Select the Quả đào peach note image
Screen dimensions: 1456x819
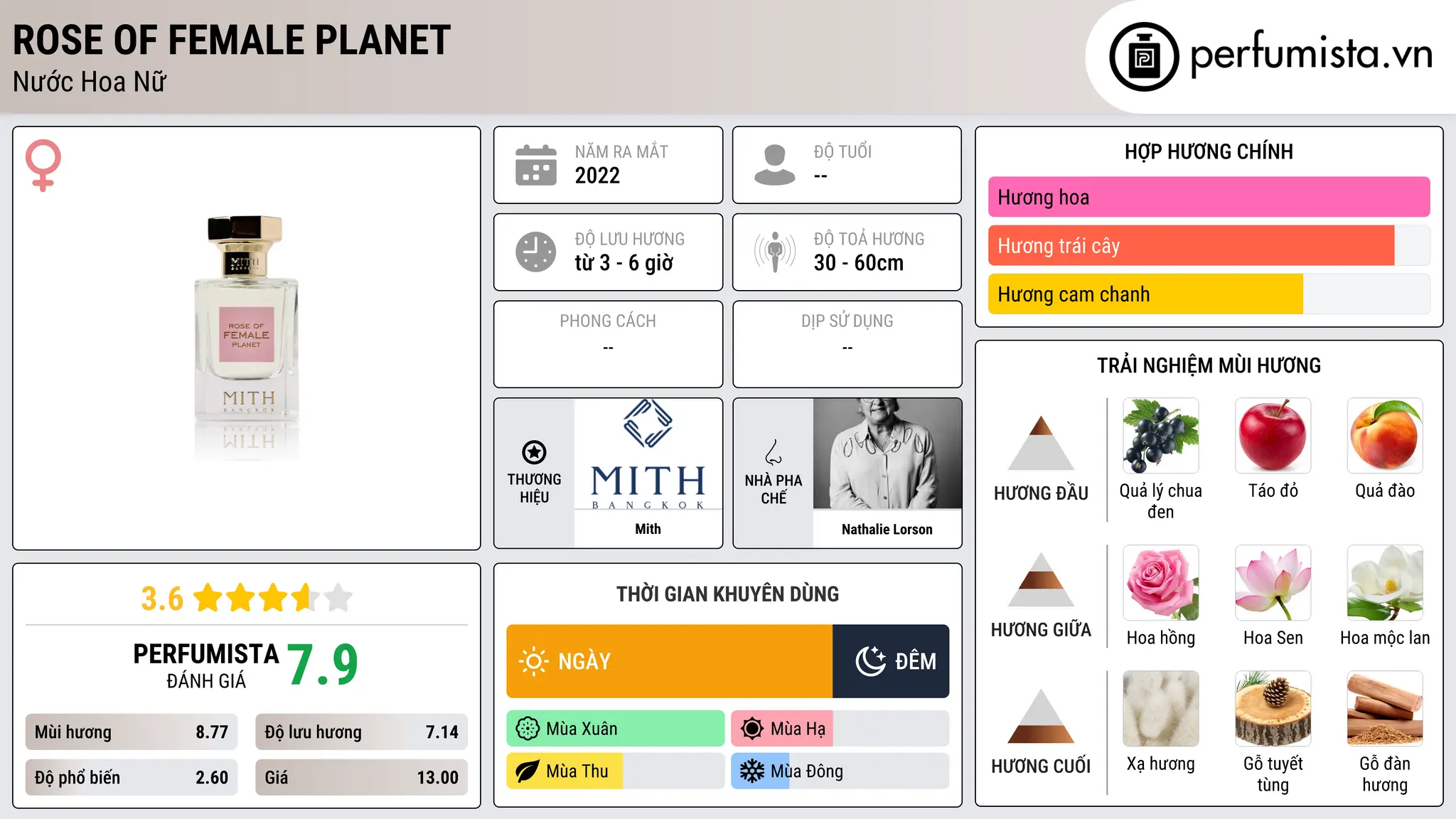[x=1385, y=436]
